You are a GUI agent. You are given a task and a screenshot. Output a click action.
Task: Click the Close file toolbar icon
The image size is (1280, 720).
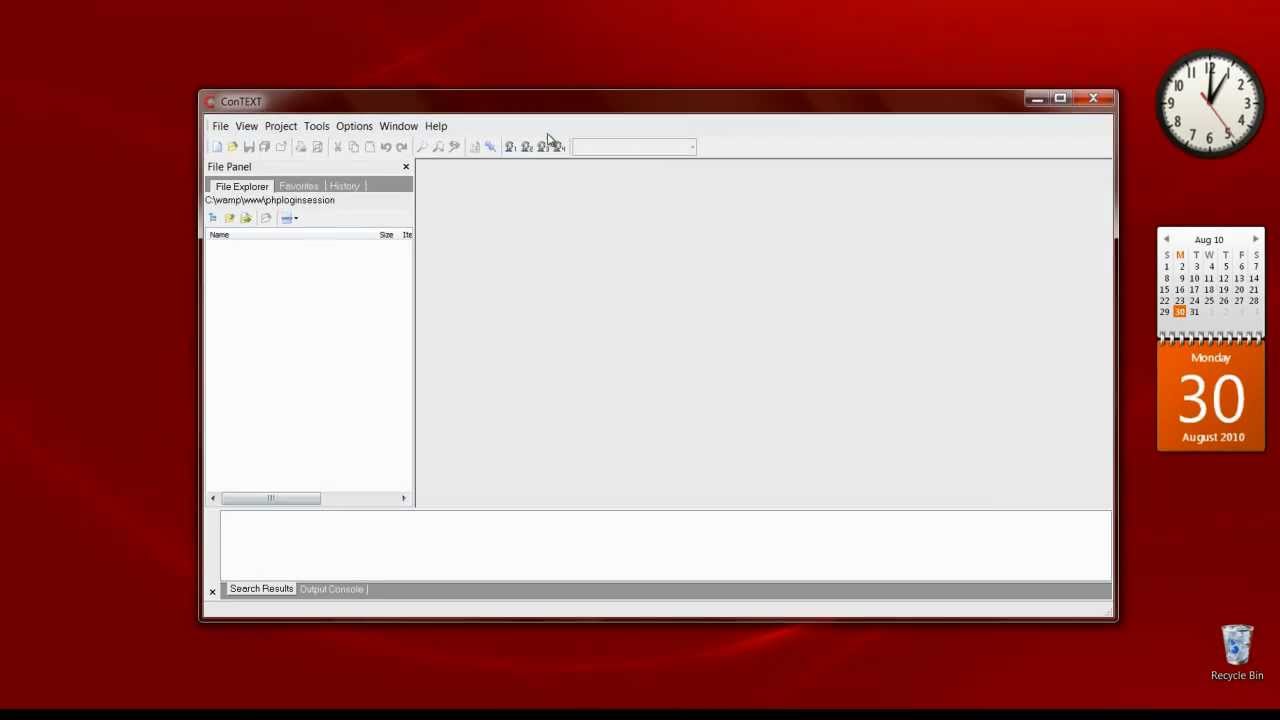coord(281,147)
